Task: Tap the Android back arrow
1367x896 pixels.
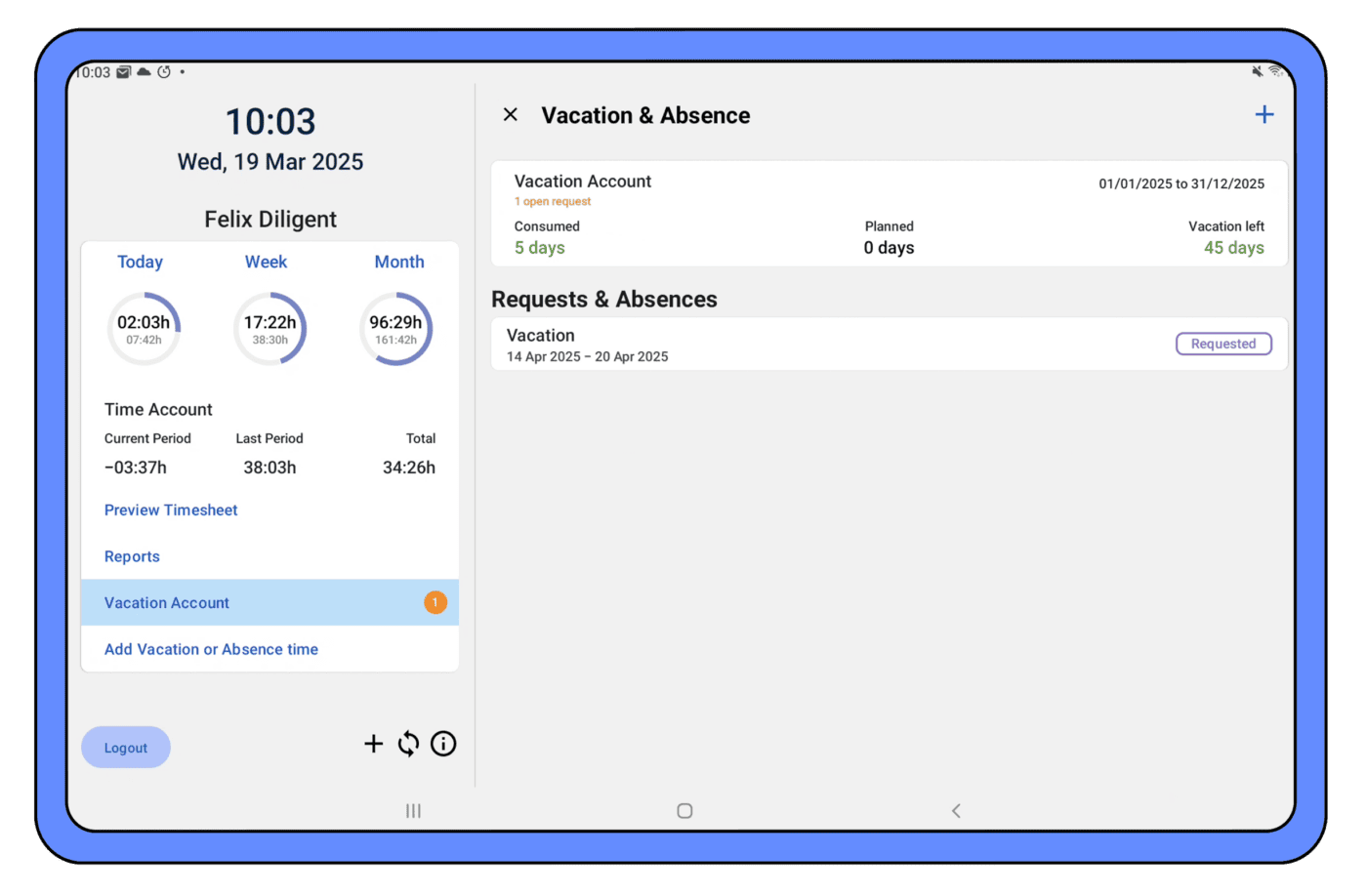Action: (x=956, y=811)
